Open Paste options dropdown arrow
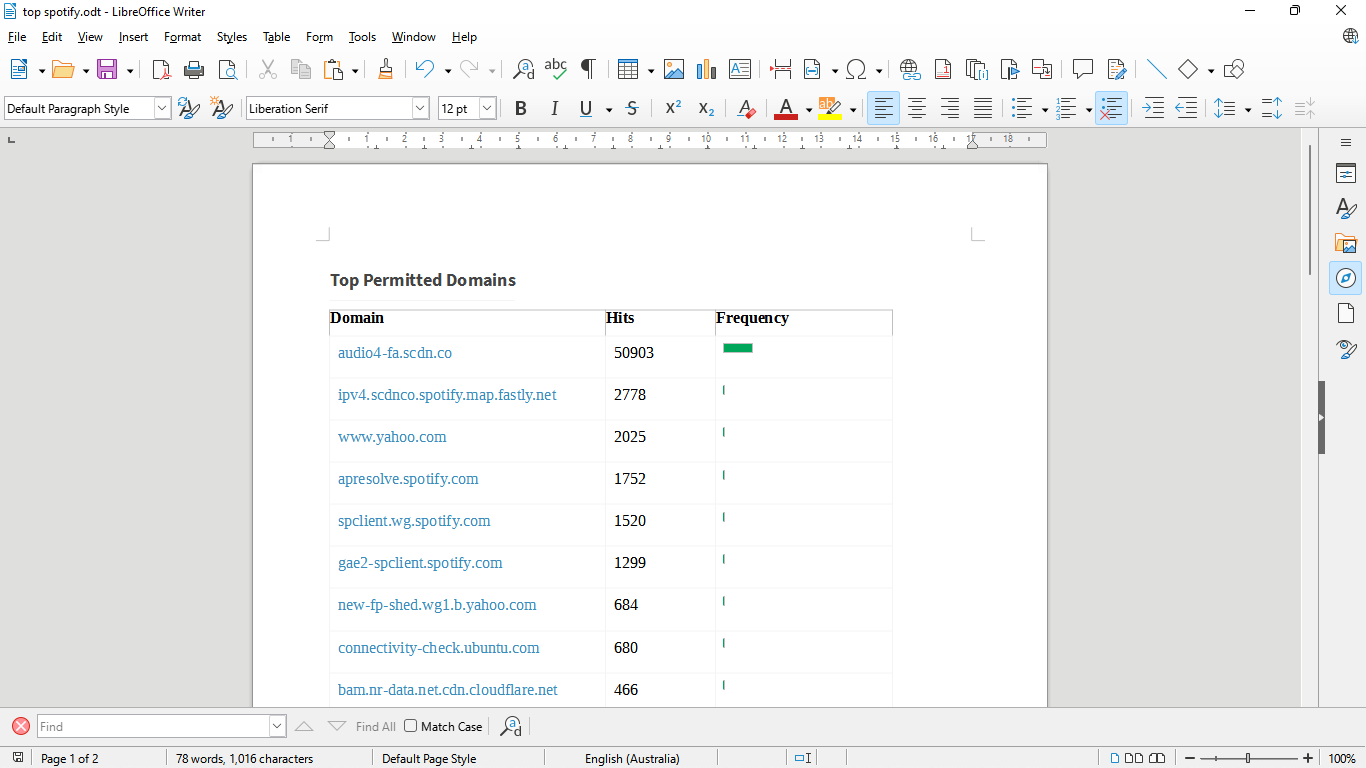The width and height of the screenshot is (1366, 768). tap(355, 70)
